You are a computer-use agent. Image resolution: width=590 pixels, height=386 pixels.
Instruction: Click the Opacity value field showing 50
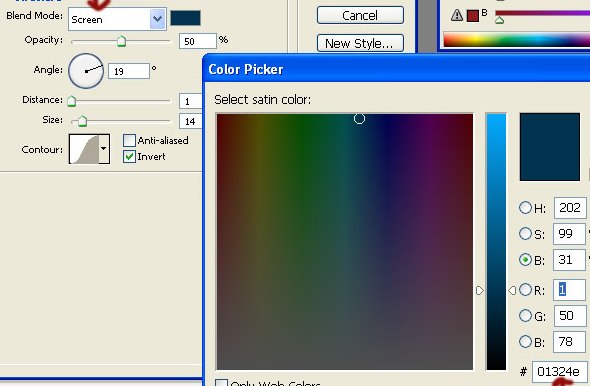[x=198, y=41]
